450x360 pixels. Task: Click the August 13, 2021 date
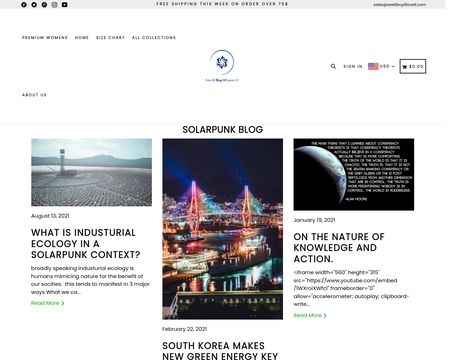click(50, 216)
